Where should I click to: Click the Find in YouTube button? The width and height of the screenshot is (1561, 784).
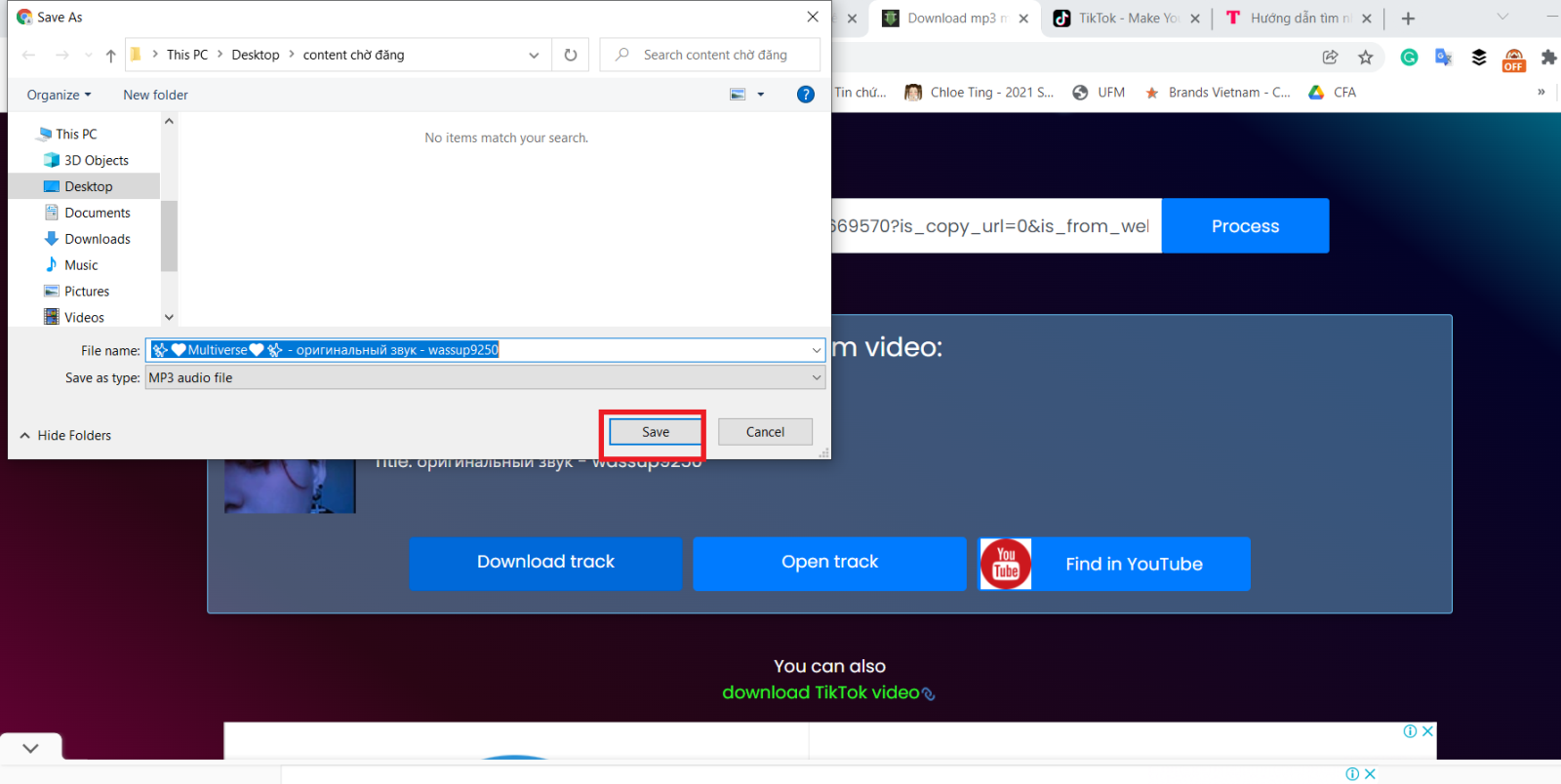point(1114,564)
